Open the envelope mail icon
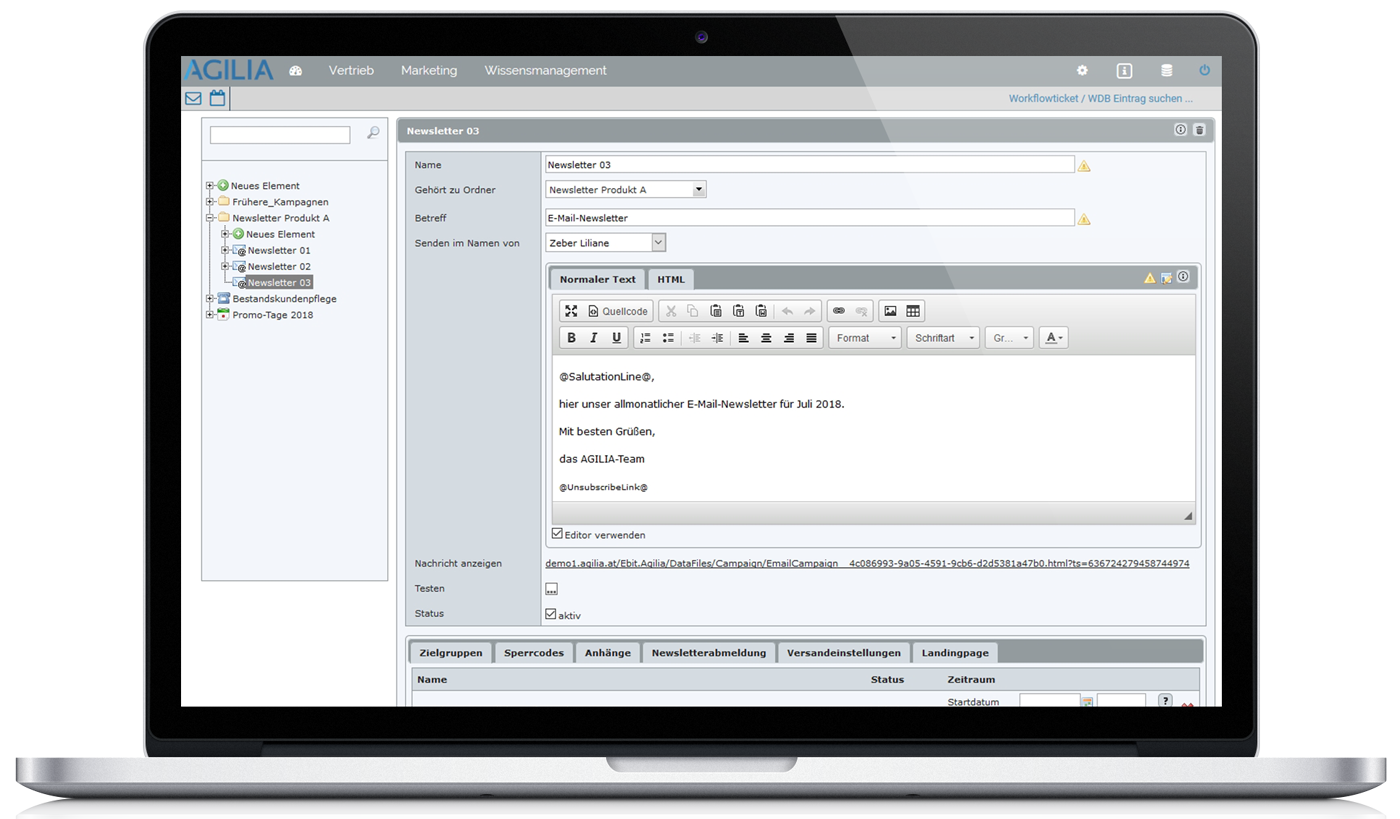The image size is (1400, 819). pyautogui.click(x=193, y=98)
